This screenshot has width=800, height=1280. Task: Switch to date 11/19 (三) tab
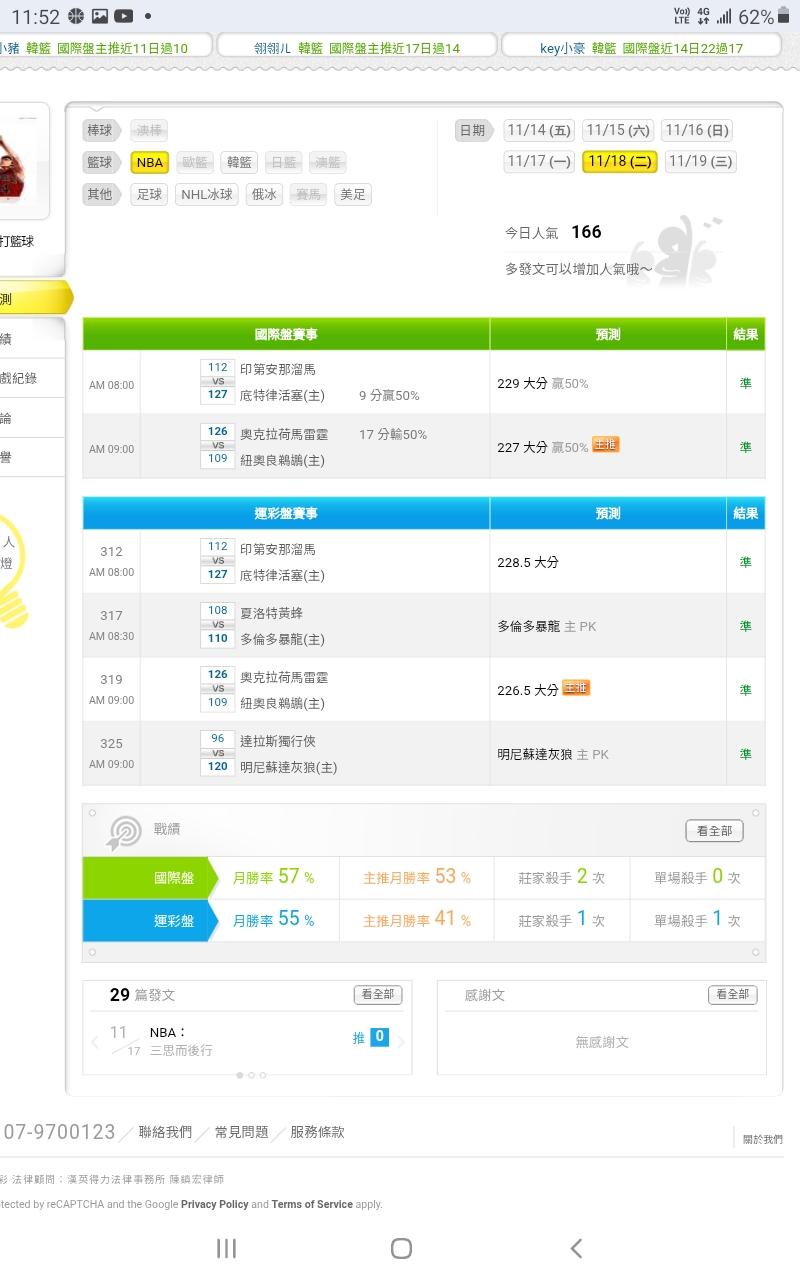click(x=700, y=161)
